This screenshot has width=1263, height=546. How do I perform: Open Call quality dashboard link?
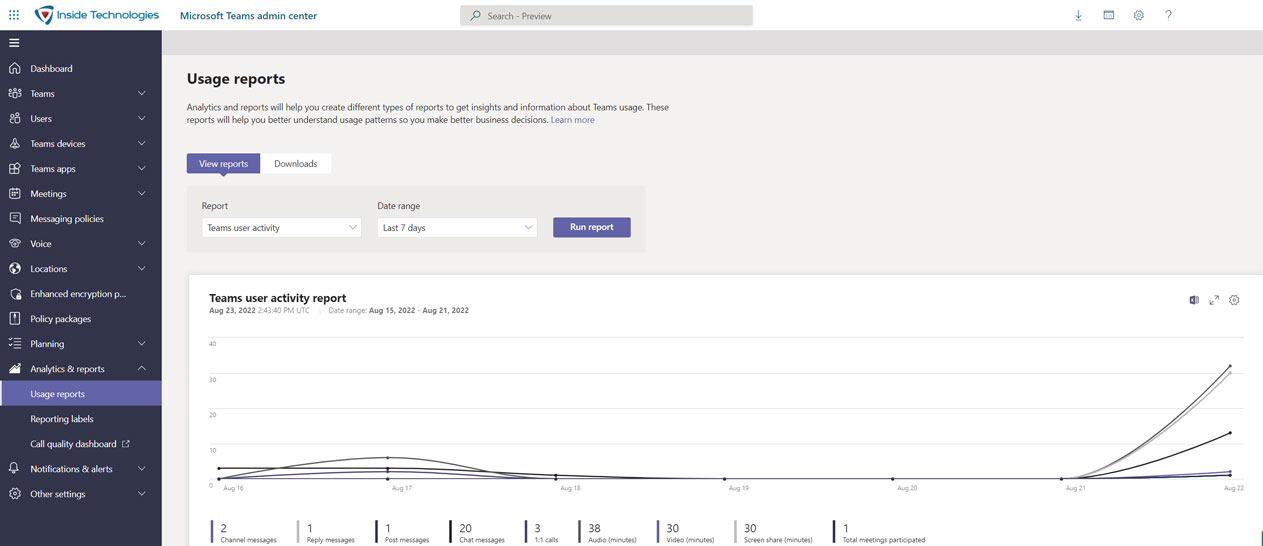click(80, 443)
